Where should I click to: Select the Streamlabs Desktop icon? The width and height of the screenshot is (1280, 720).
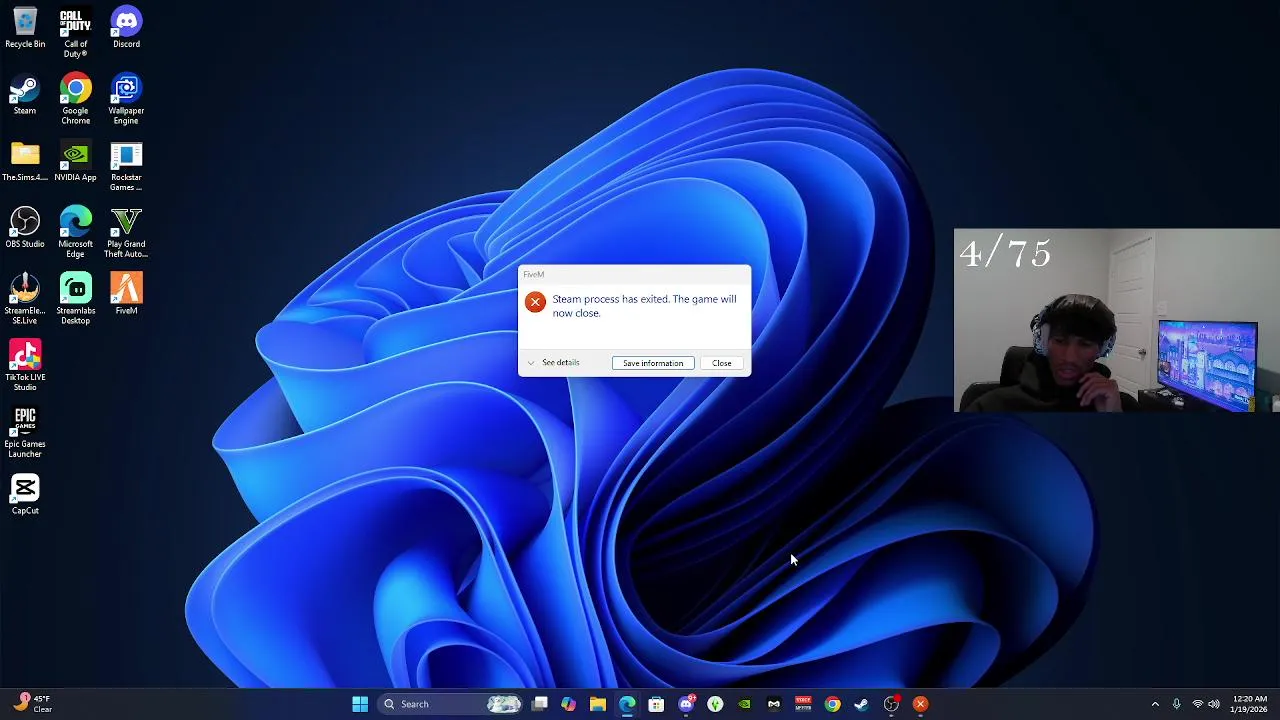click(x=76, y=299)
